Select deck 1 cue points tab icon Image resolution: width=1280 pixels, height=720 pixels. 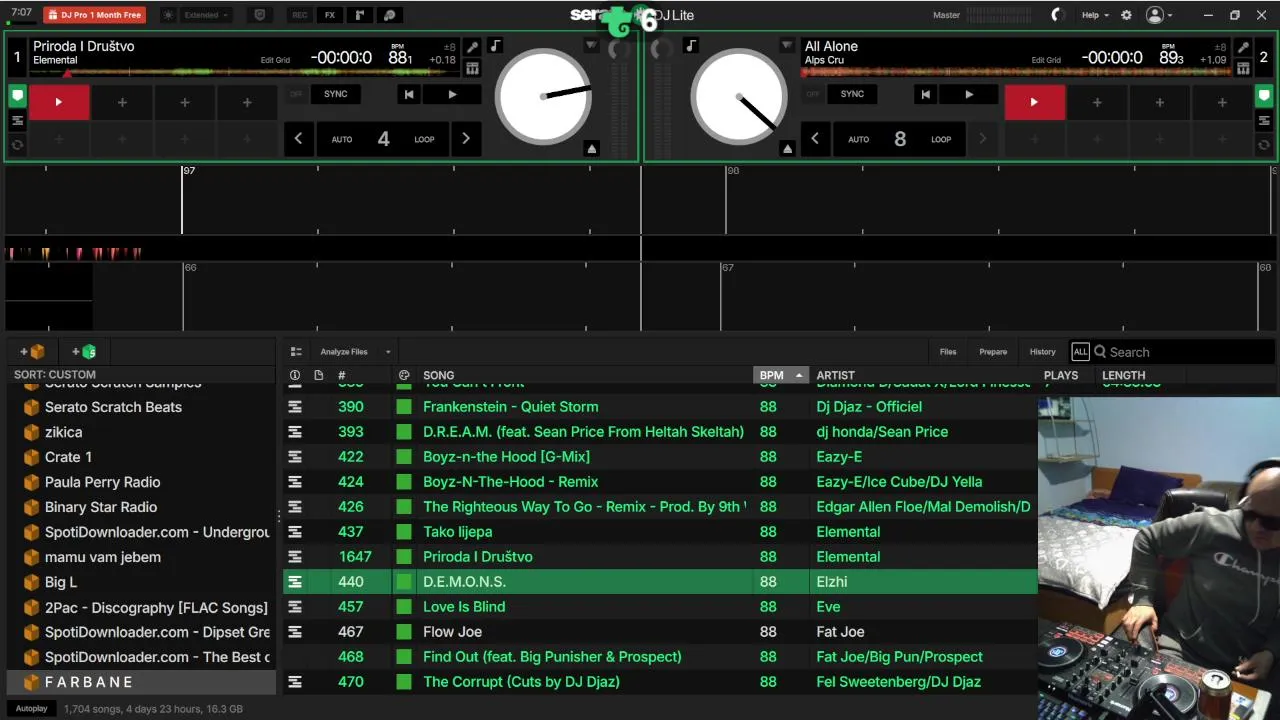(x=17, y=96)
